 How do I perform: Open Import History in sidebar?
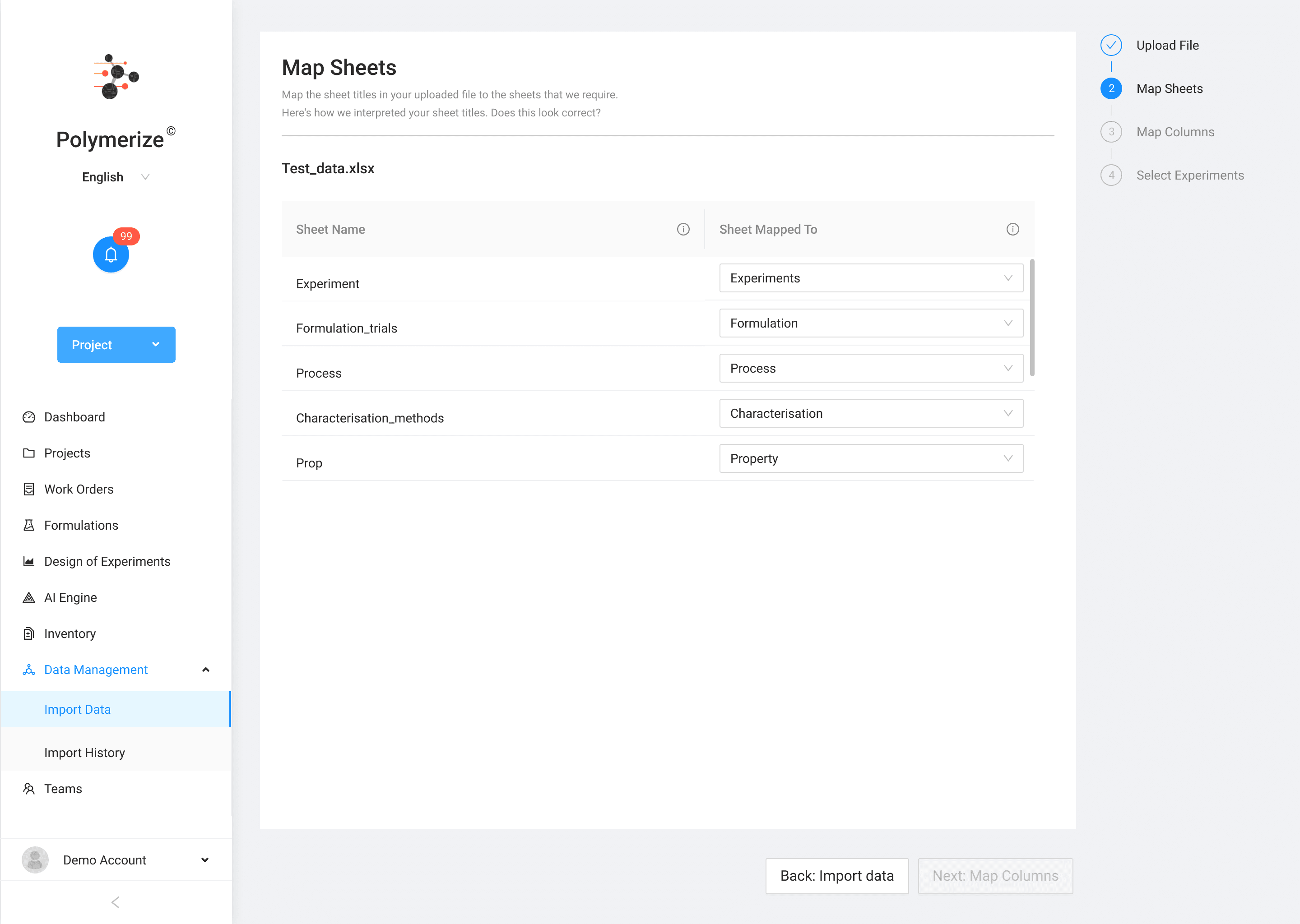coord(84,753)
